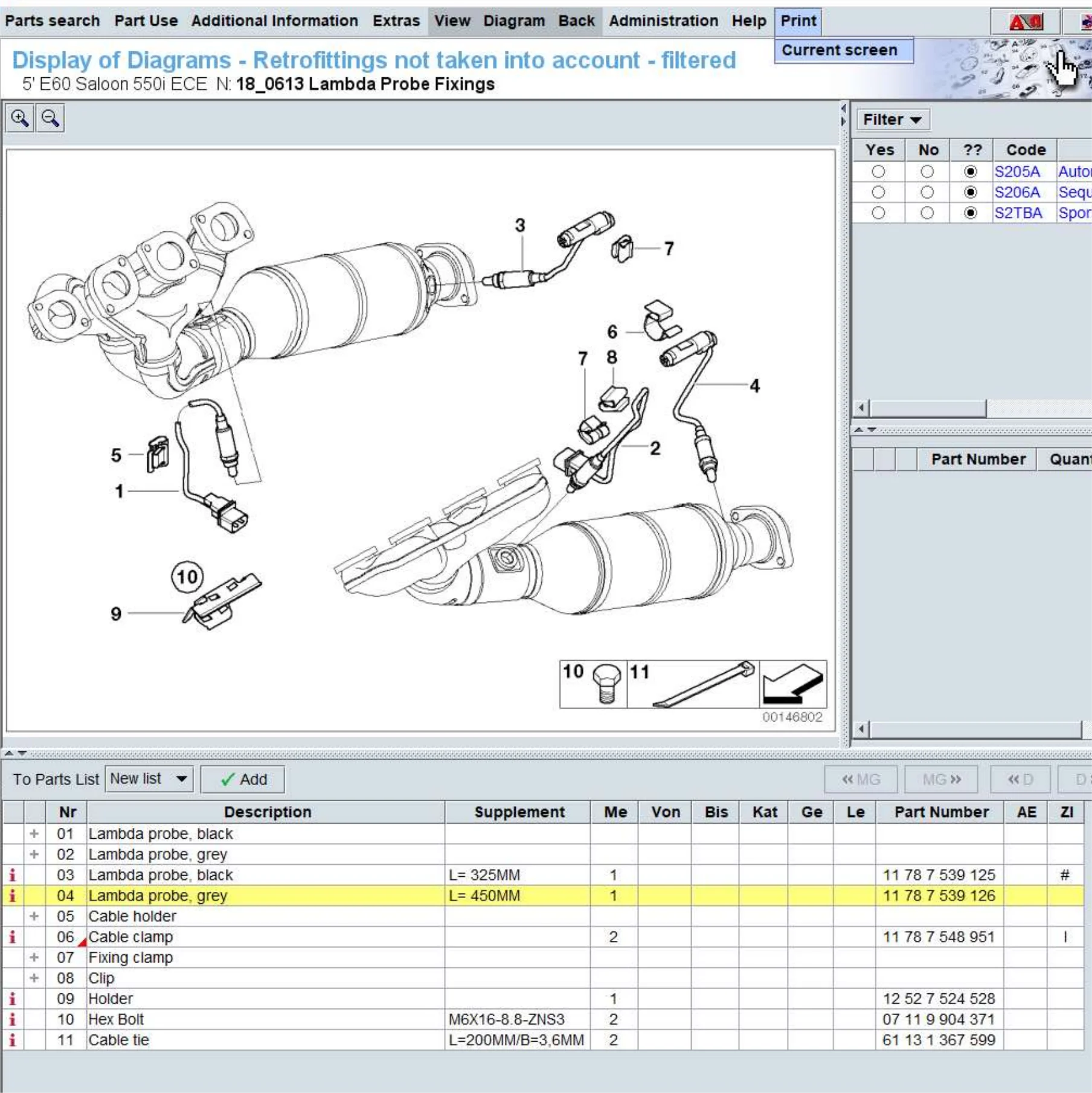The image size is (1092, 1093).
Task: Select No radio for code S206A
Action: click(x=927, y=193)
